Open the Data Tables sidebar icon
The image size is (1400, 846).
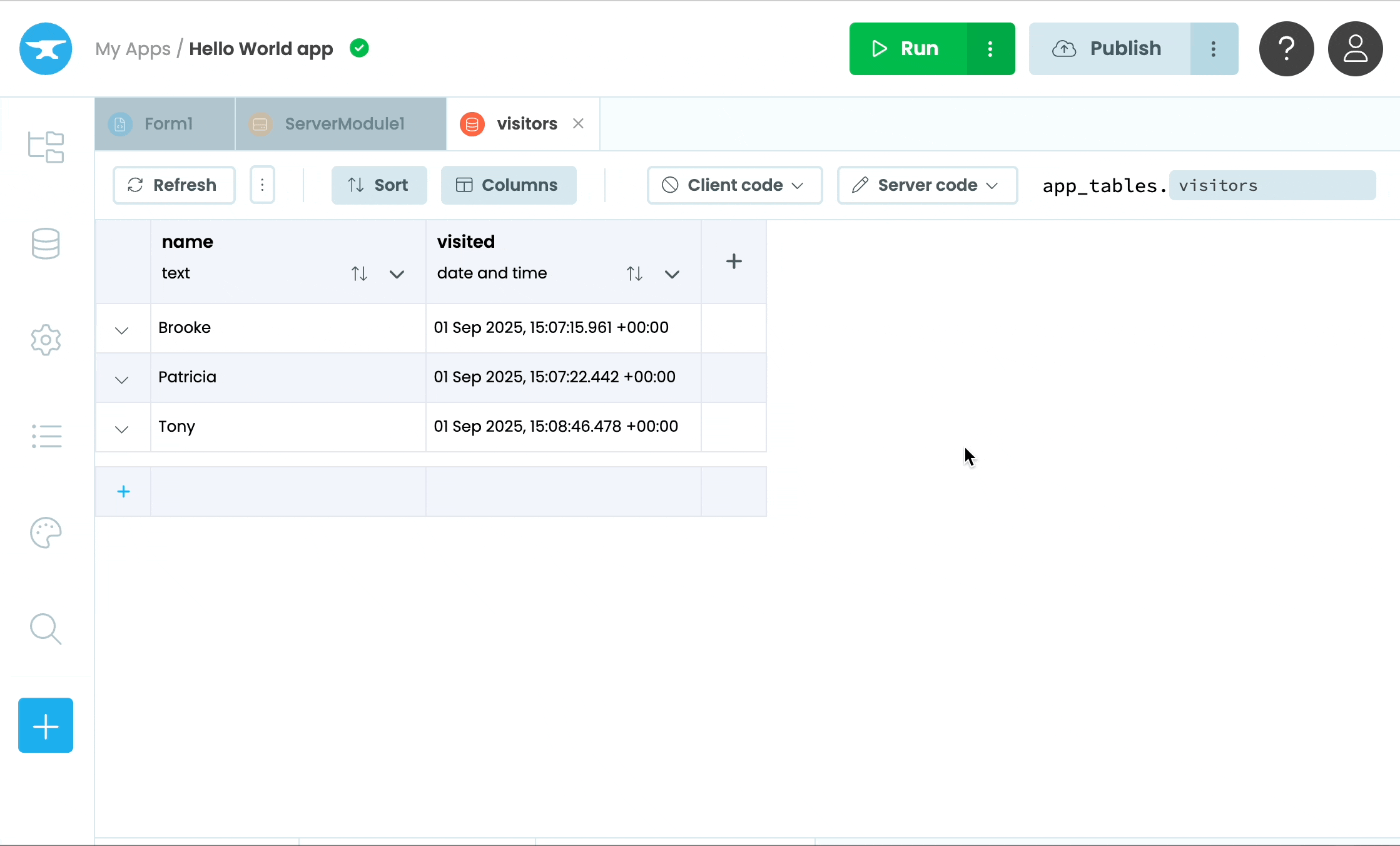pyautogui.click(x=46, y=243)
